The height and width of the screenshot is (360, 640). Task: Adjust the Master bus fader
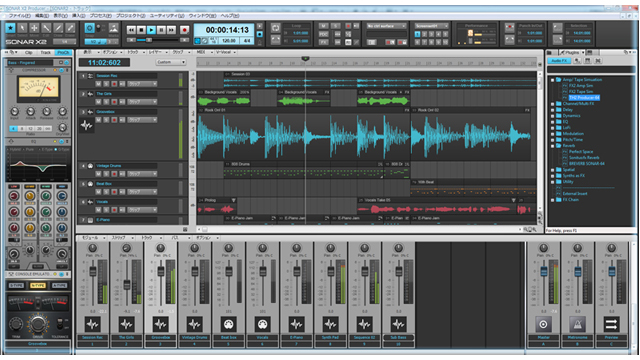pyautogui.click(x=543, y=271)
